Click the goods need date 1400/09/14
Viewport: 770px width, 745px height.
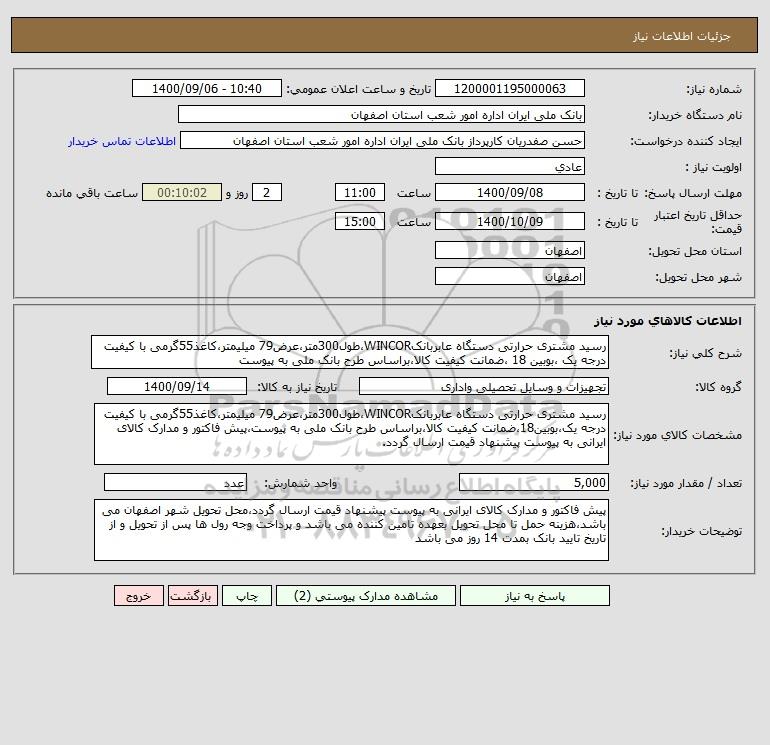click(177, 386)
